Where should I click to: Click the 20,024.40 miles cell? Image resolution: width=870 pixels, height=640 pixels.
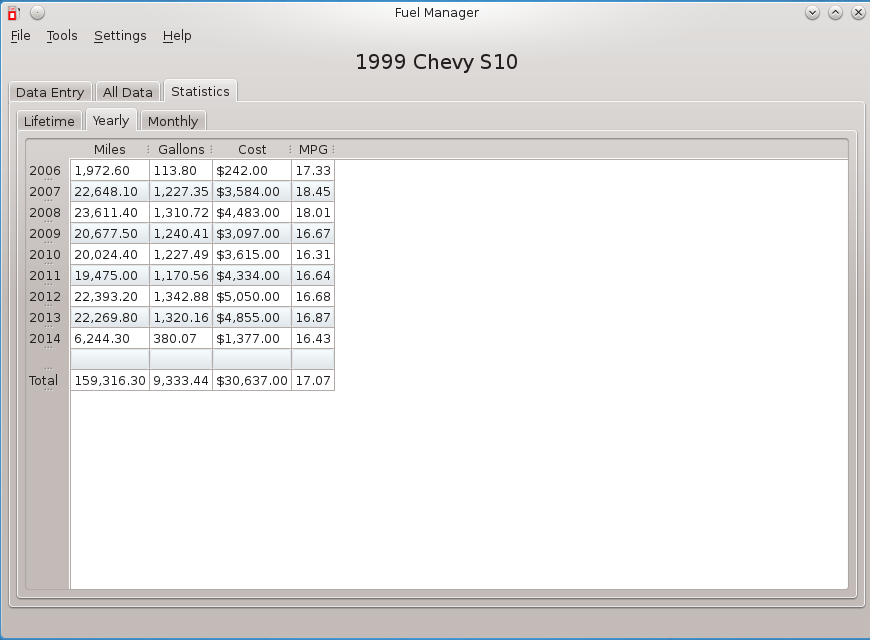point(110,255)
